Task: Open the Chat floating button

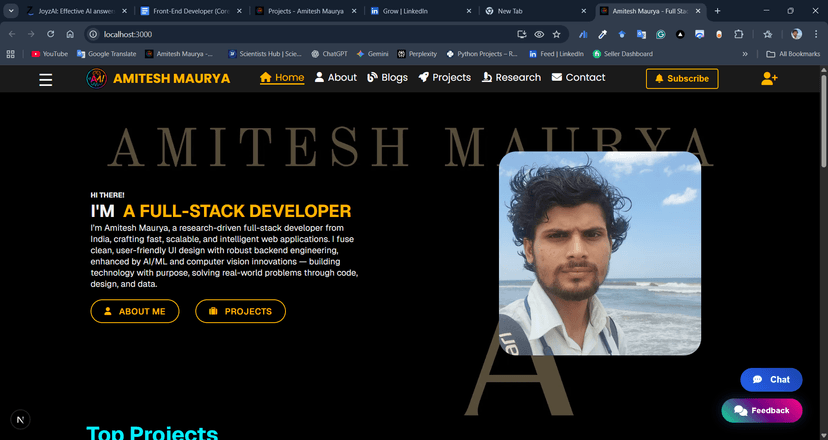Action: (x=771, y=380)
